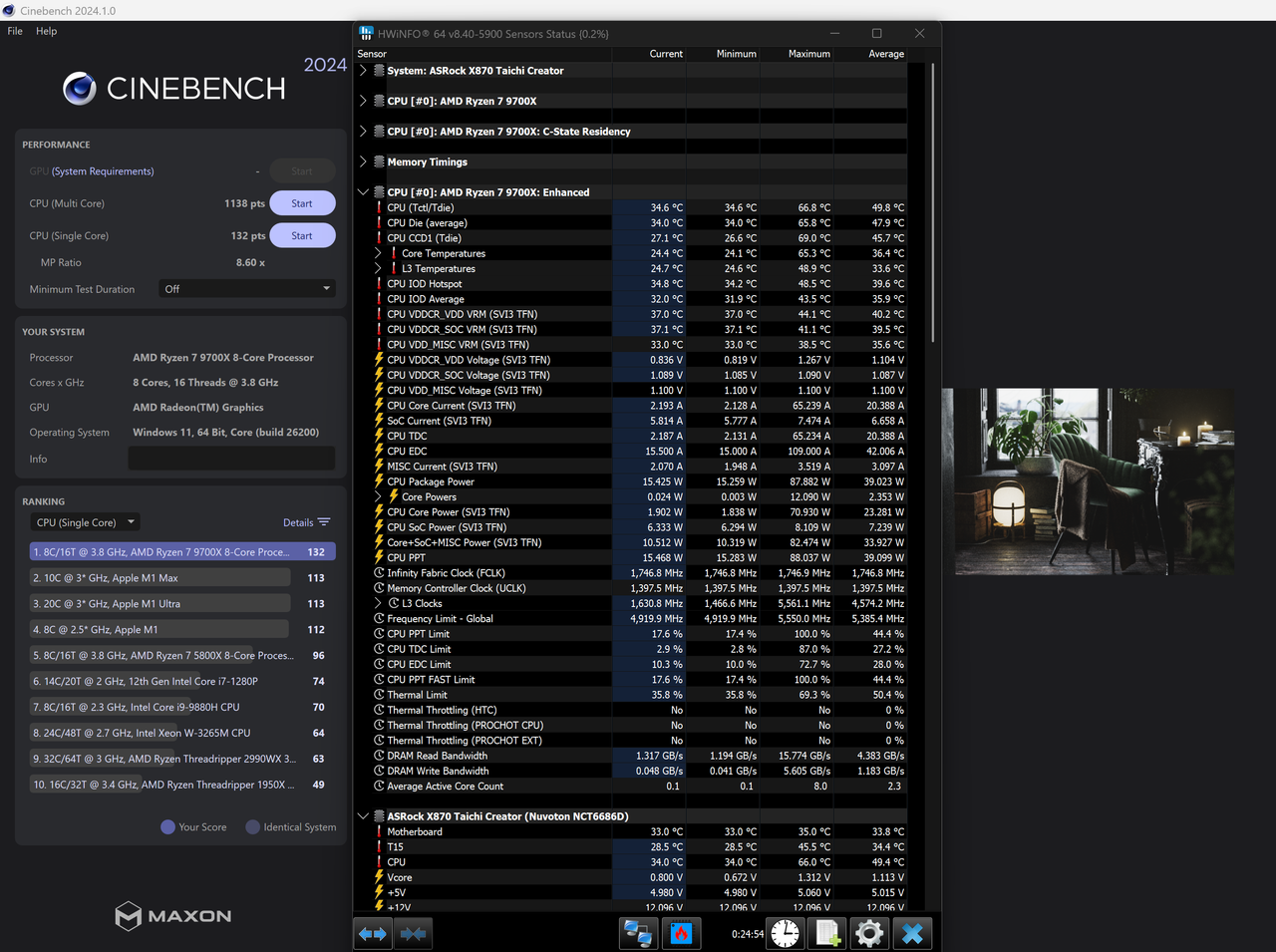This screenshot has width=1276, height=952.
Task: Click the chip icon beside ASRock X870 Nuvoton group
Action: (x=379, y=816)
